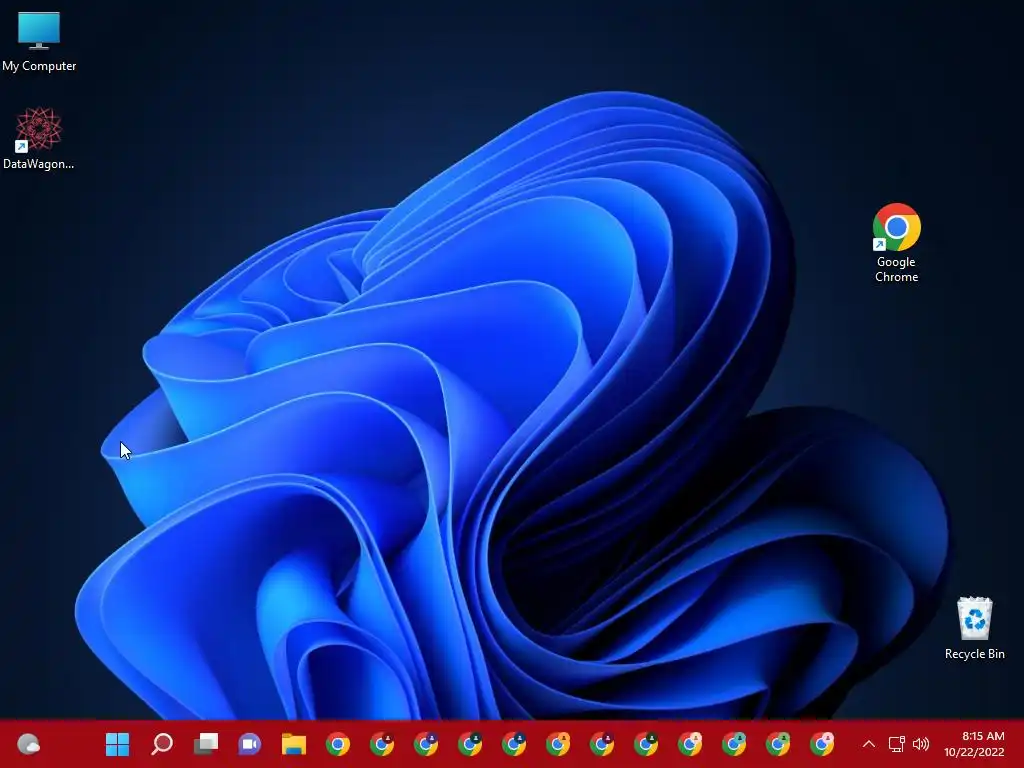1024x768 pixels.
Task: Open taskbar Chrome with yellow profile badge
Action: pyautogui.click(x=558, y=744)
